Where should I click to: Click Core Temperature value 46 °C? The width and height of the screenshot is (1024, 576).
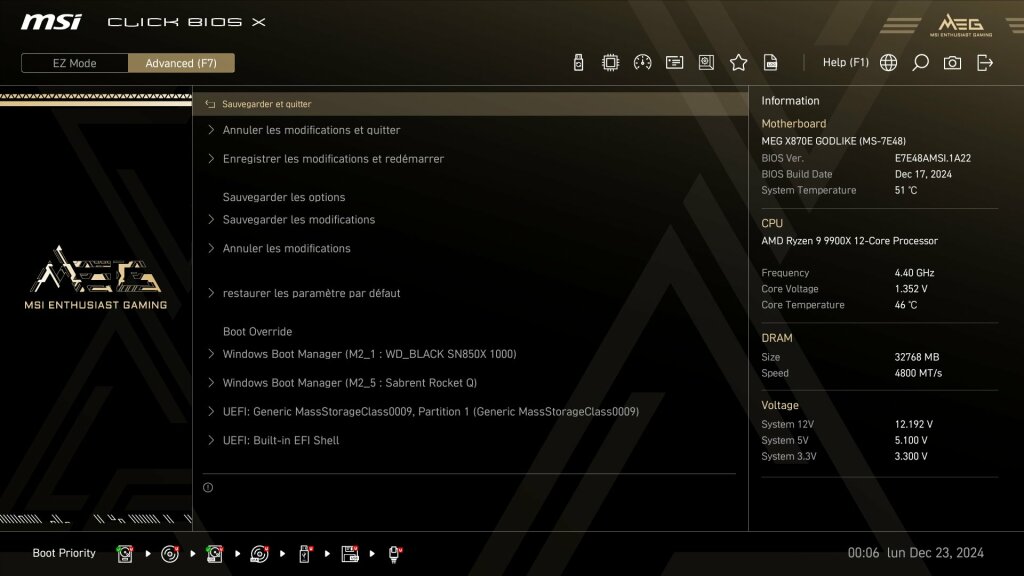tap(906, 305)
